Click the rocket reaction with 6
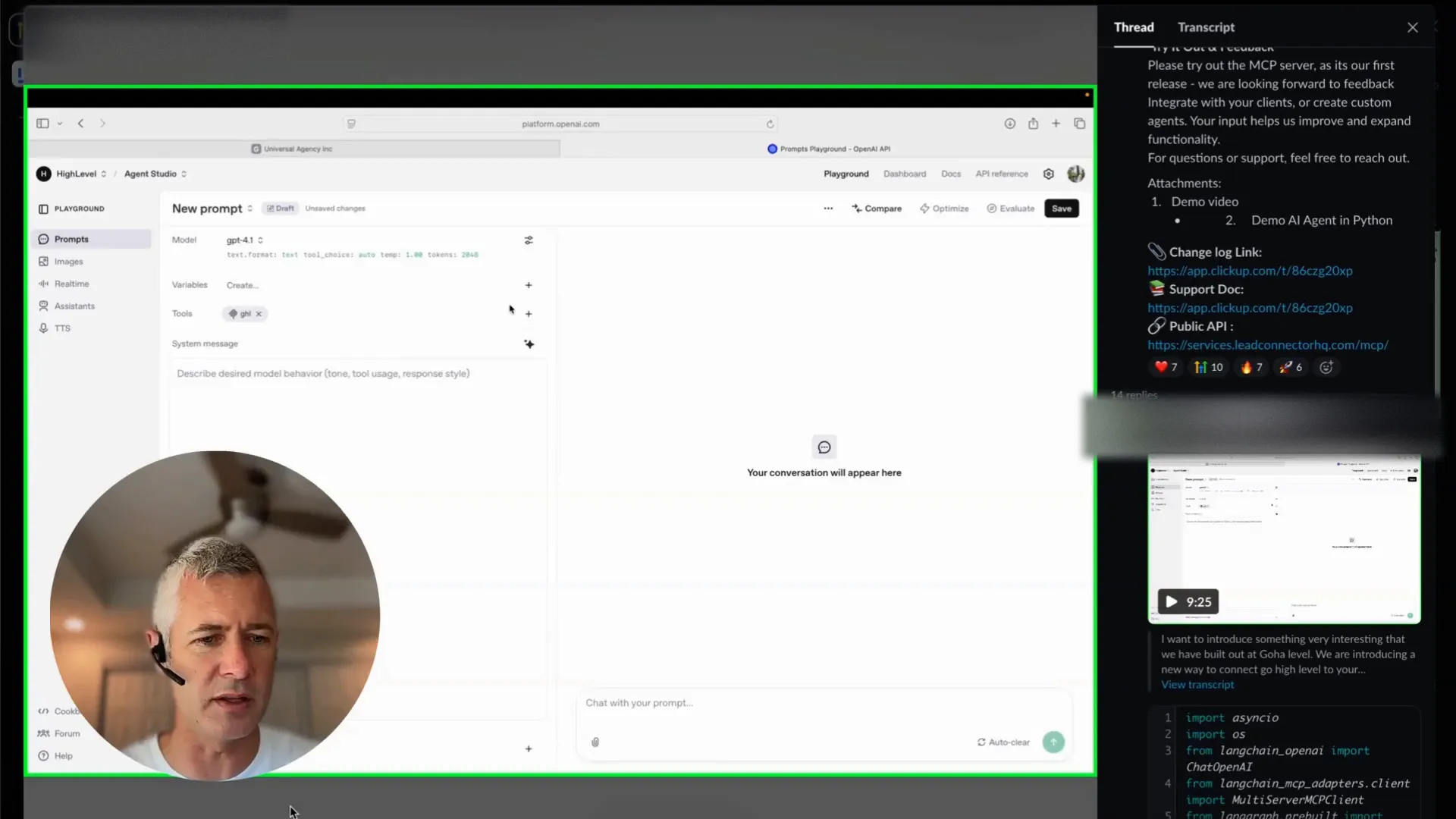 [1291, 367]
